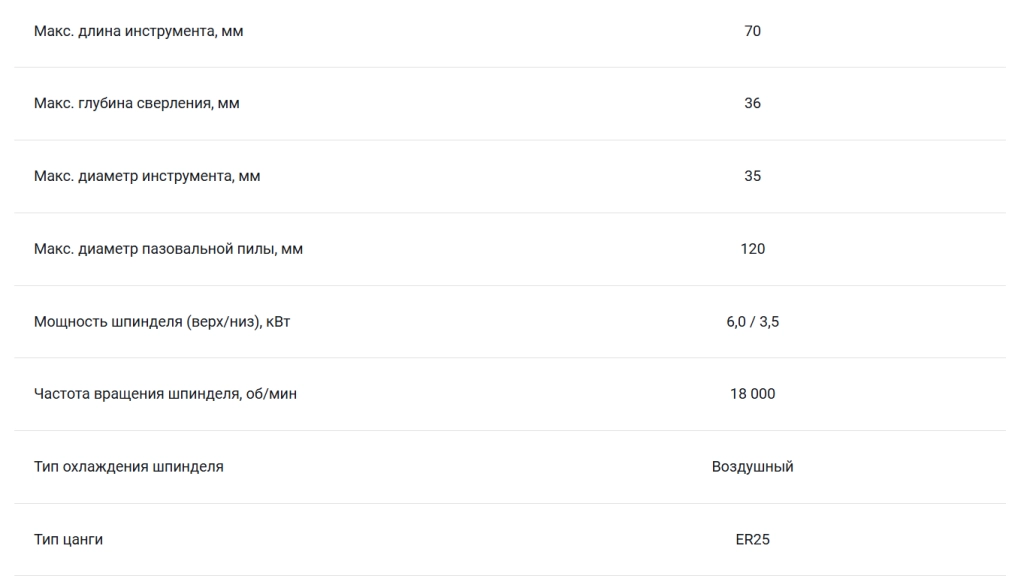Screen dimensions: 1024x588
Task: Select the collet type value ER25
Action: coord(752,540)
